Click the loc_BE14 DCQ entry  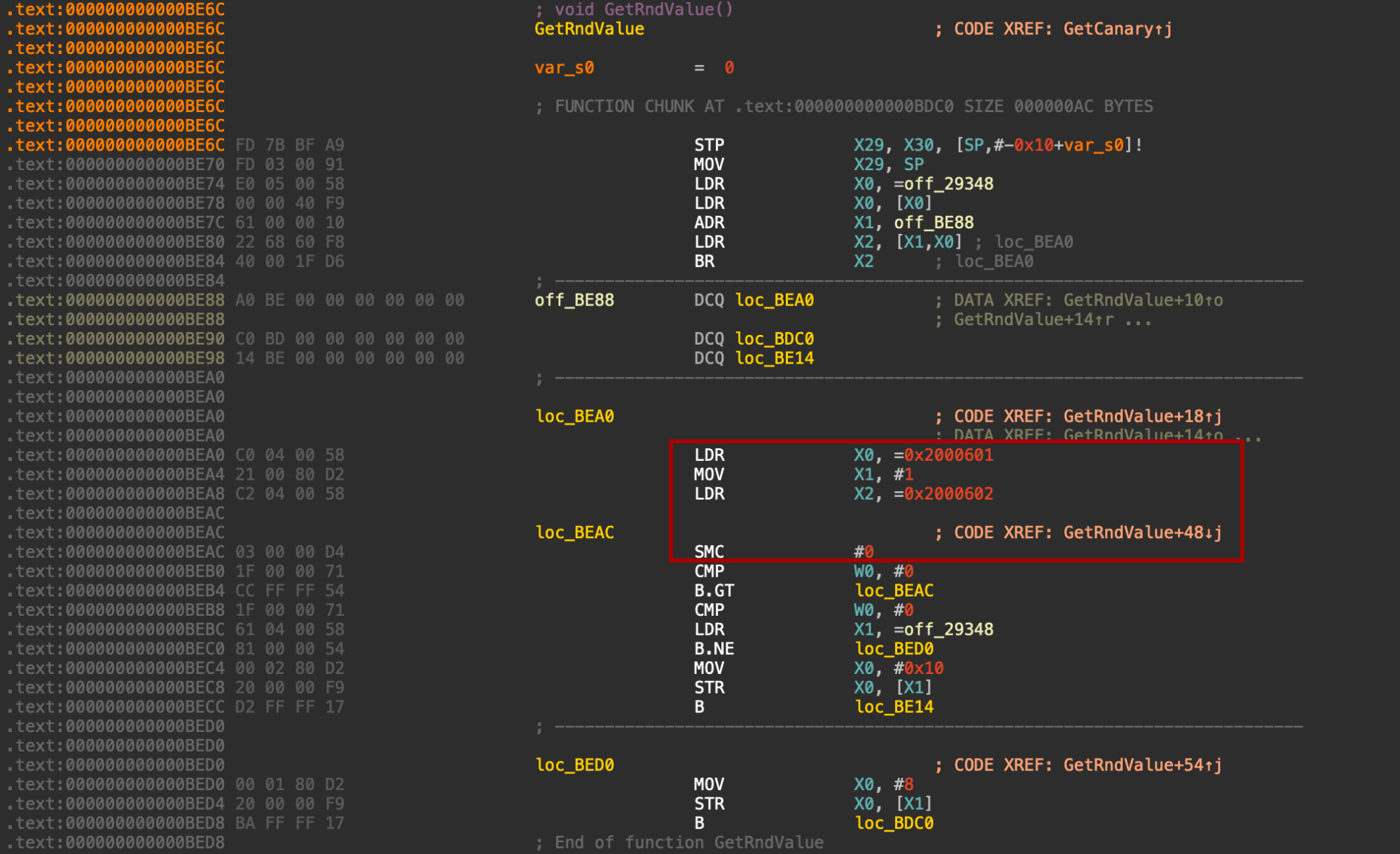tap(773, 358)
